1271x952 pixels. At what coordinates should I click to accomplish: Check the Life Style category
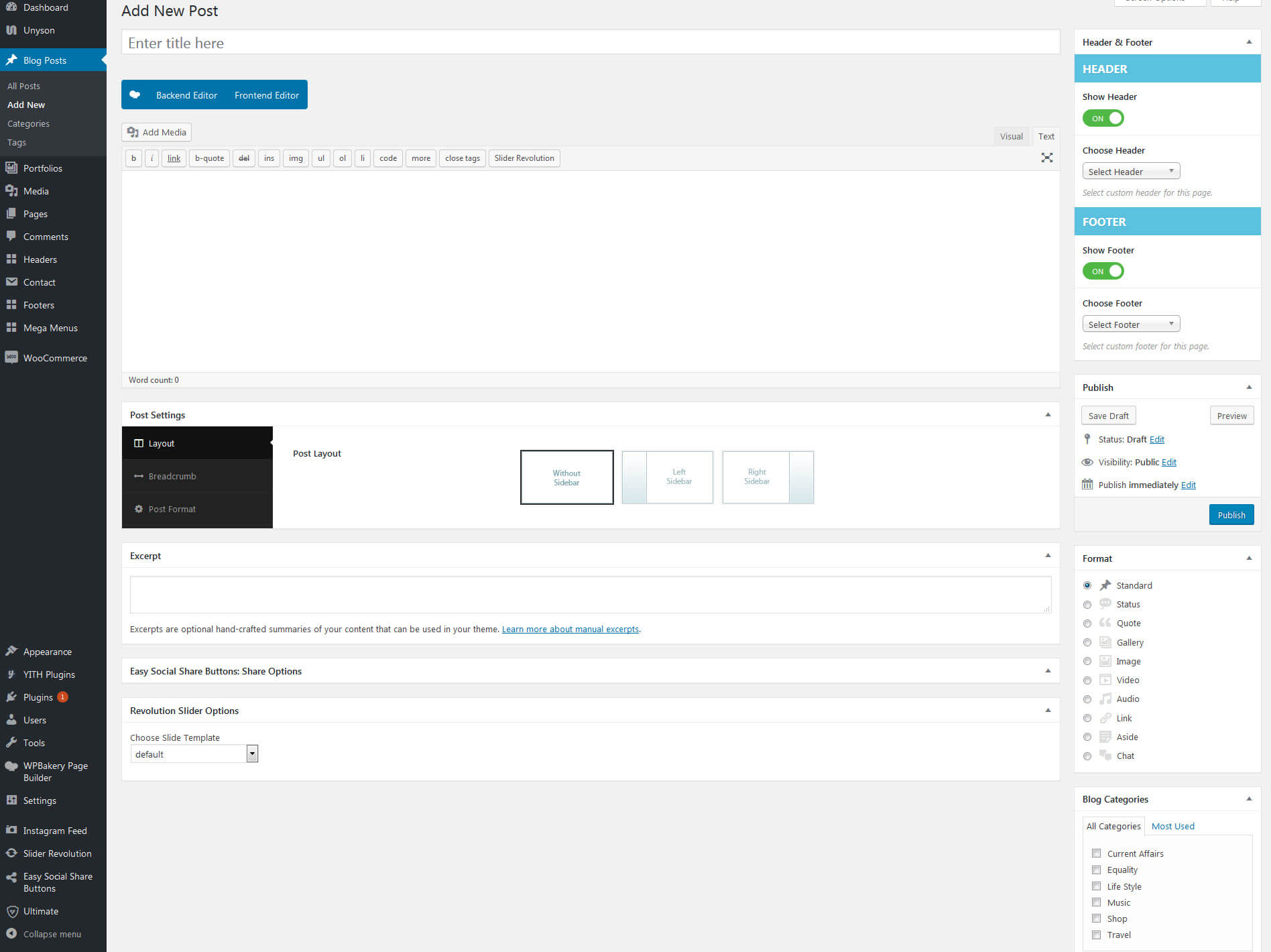(x=1097, y=886)
